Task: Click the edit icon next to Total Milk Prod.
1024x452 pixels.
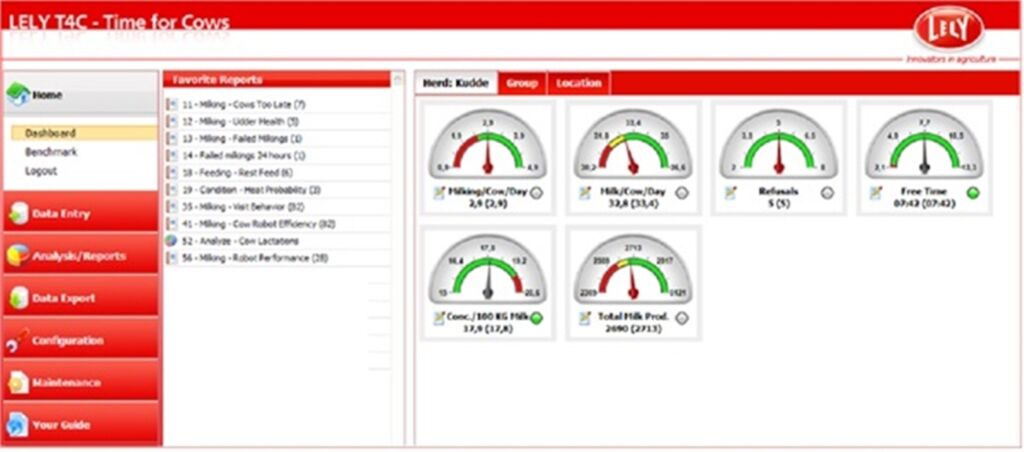Action: (x=583, y=318)
